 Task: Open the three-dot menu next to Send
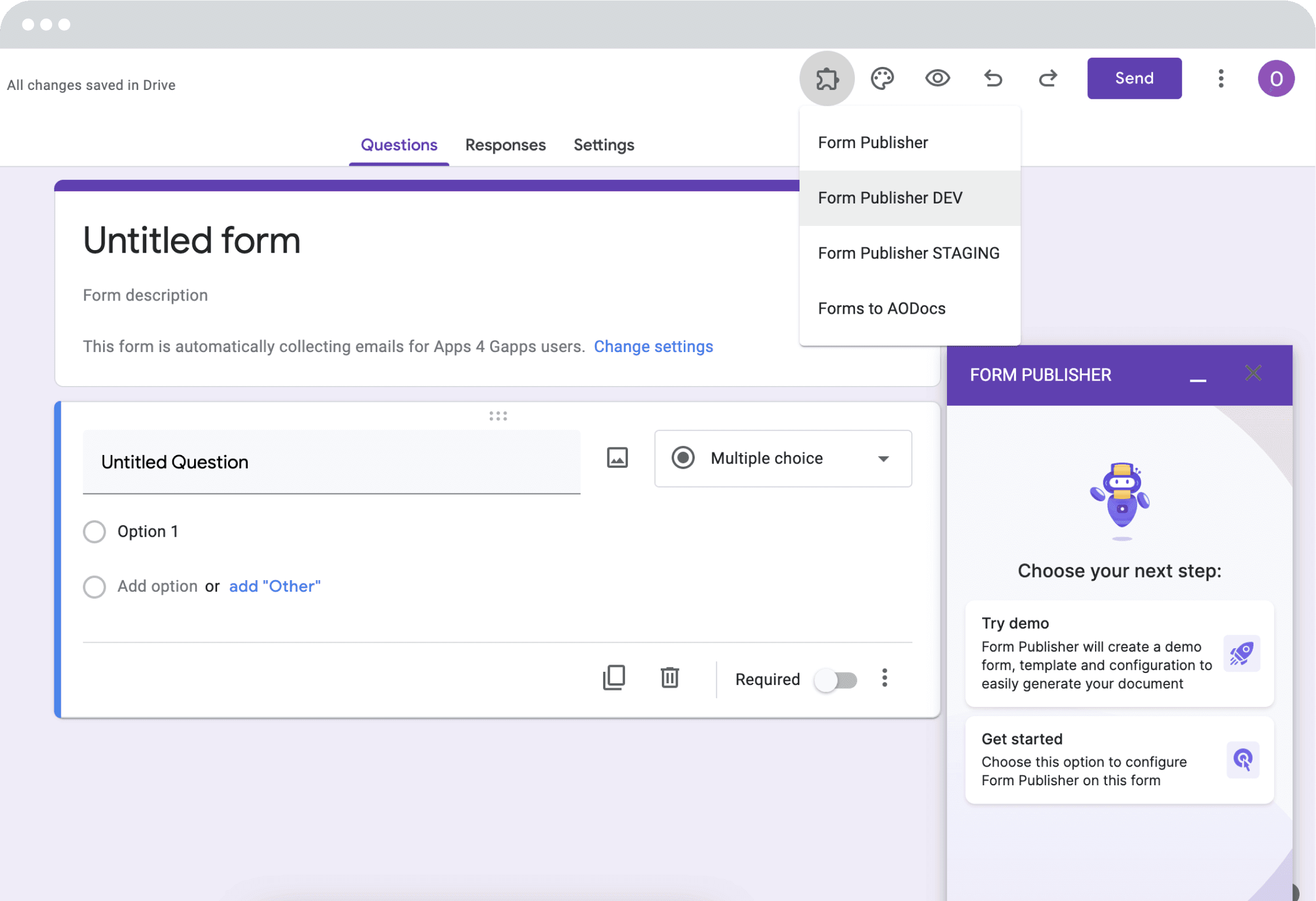click(1221, 78)
